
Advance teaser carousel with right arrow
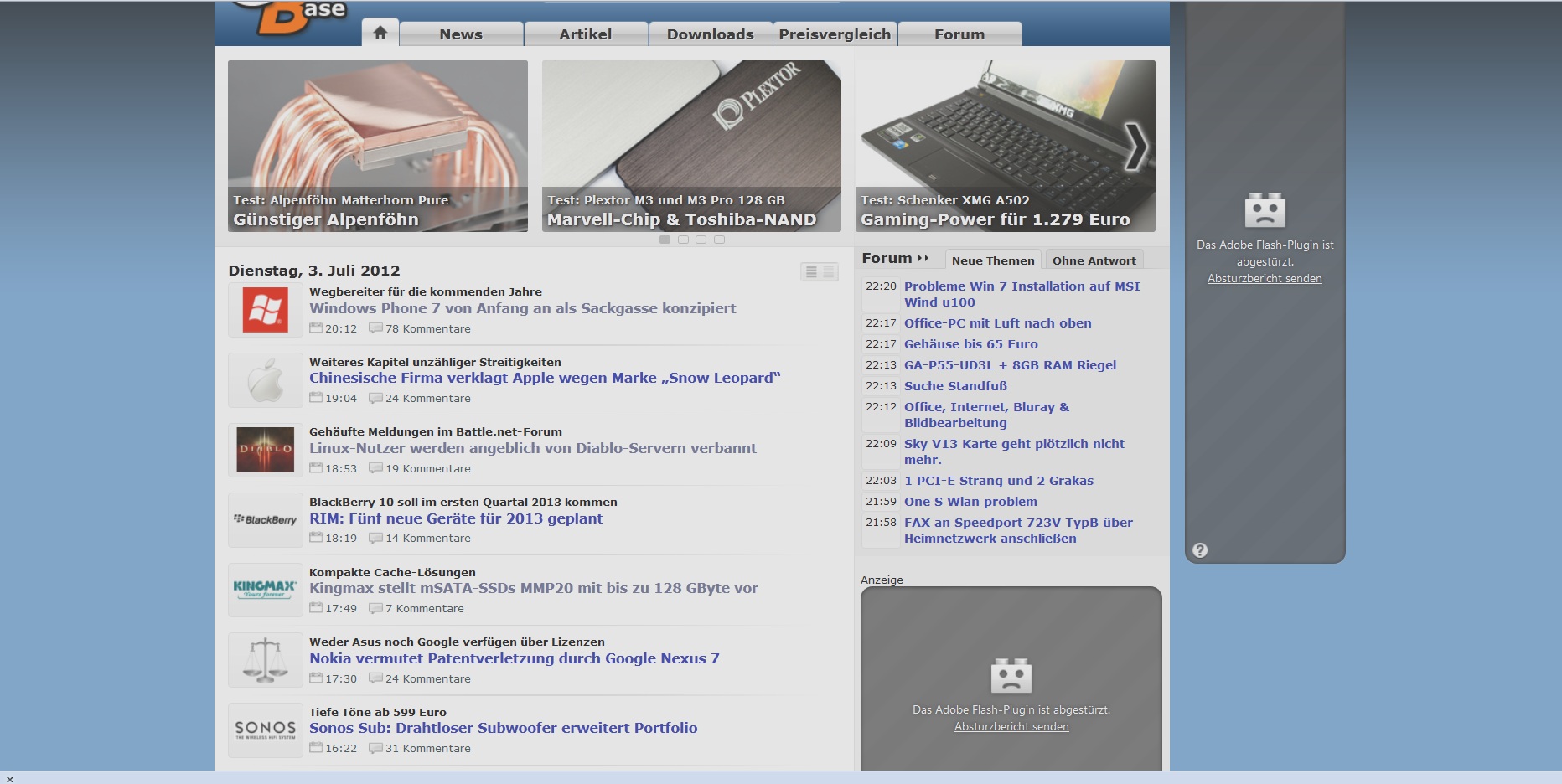point(1135,147)
